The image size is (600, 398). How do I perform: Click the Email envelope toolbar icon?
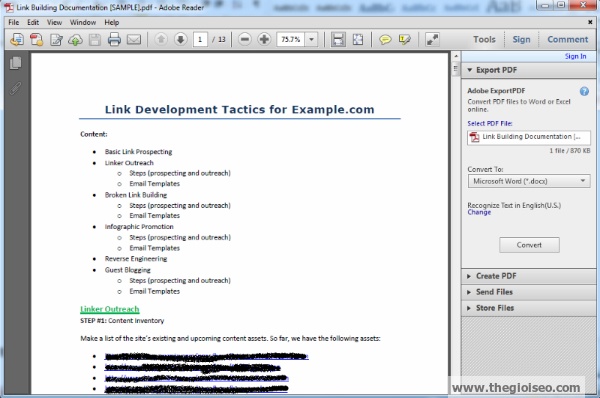[x=134, y=39]
